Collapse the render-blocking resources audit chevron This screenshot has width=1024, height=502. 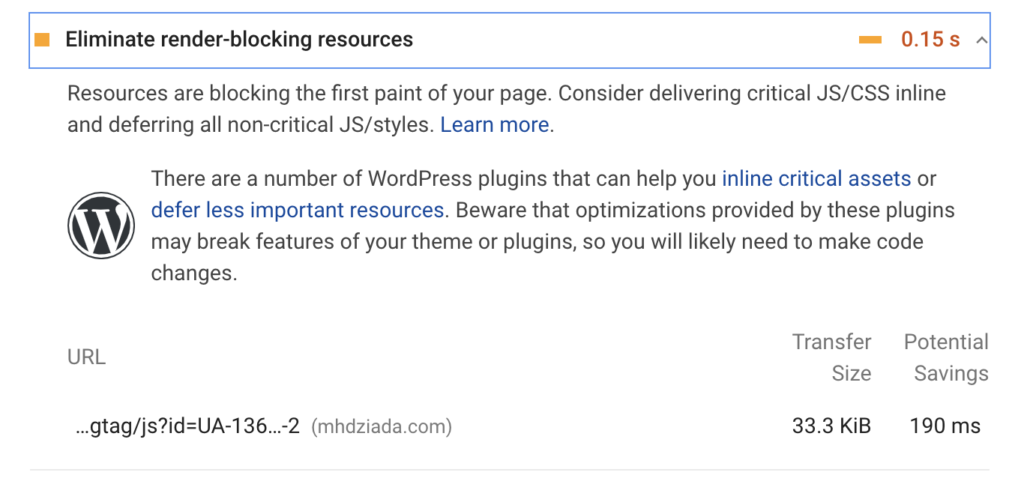click(x=981, y=40)
